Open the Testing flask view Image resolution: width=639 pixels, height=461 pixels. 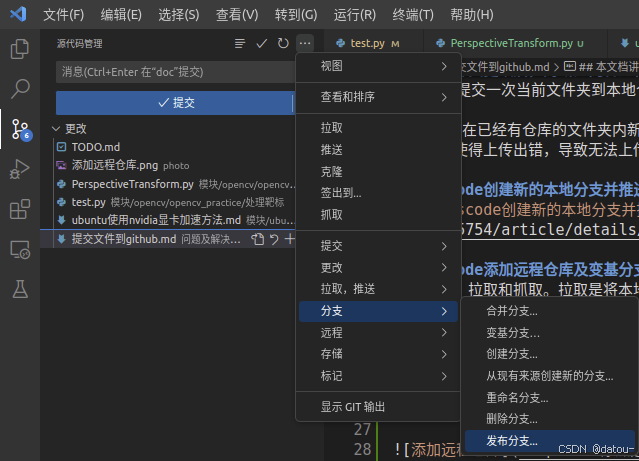(x=20, y=289)
